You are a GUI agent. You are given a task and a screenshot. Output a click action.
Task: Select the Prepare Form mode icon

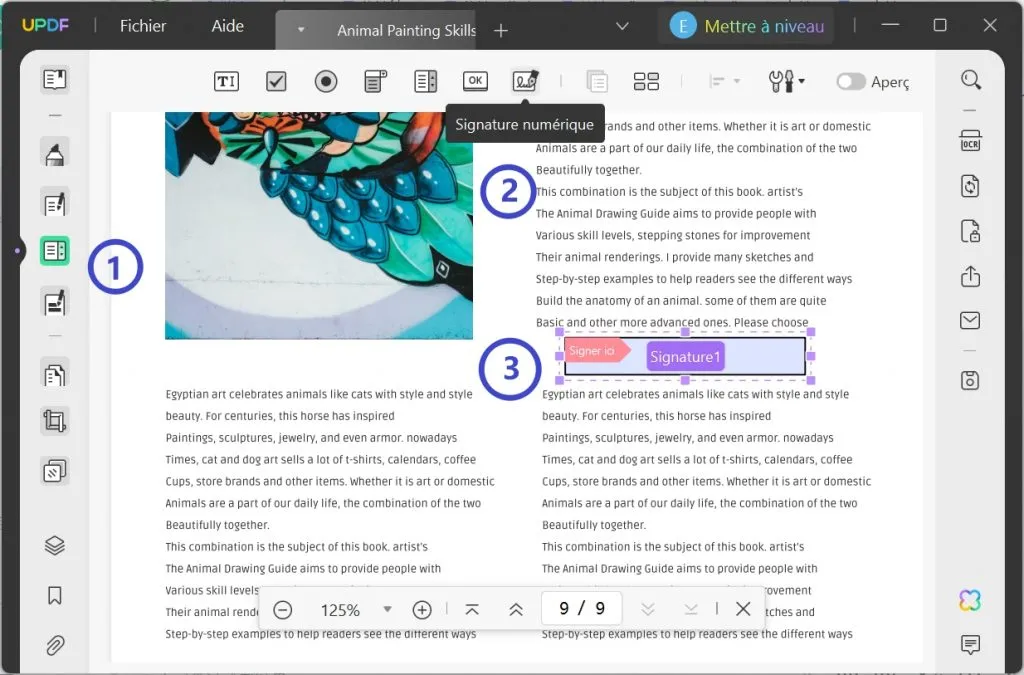(55, 251)
